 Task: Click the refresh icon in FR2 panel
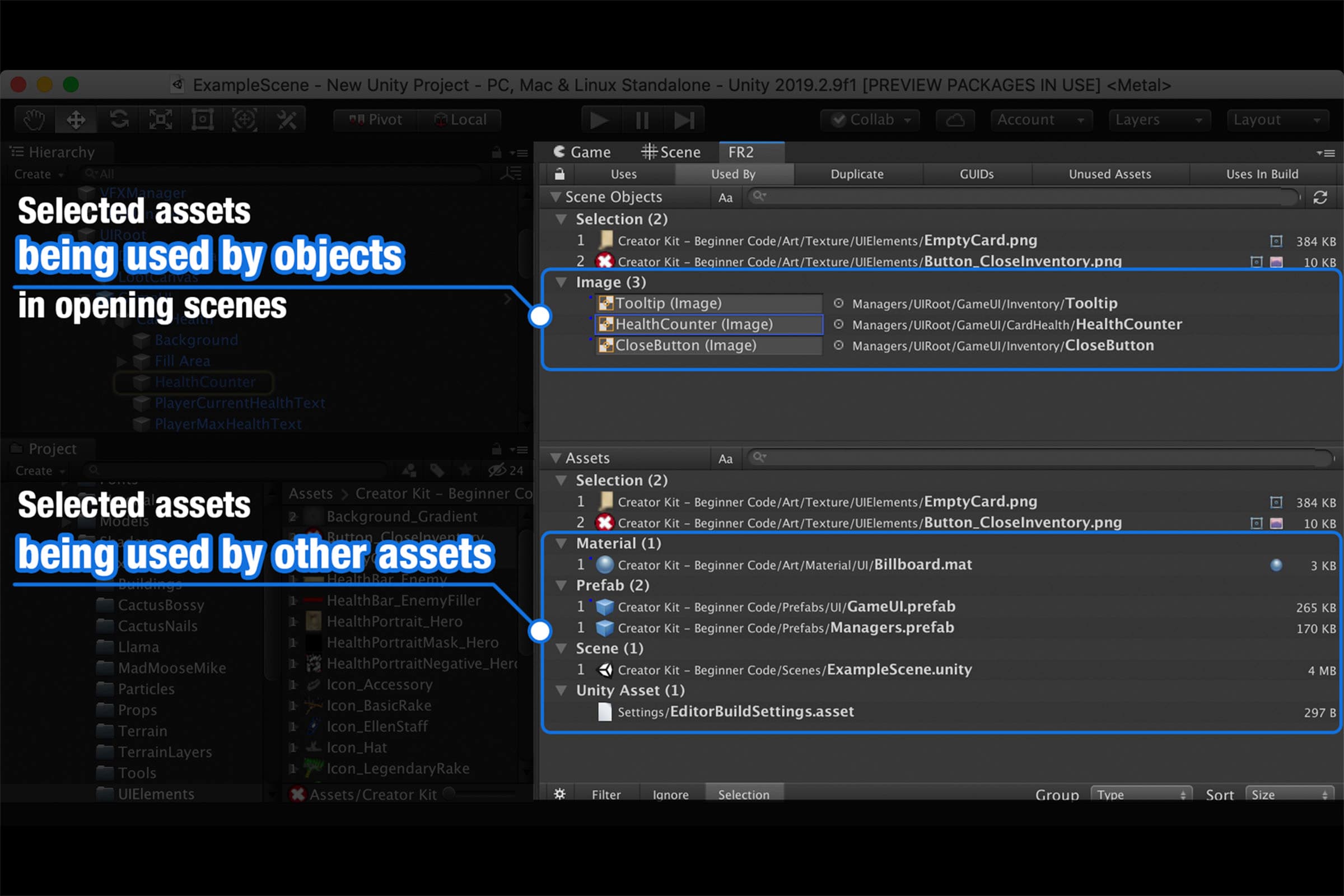click(x=1320, y=197)
